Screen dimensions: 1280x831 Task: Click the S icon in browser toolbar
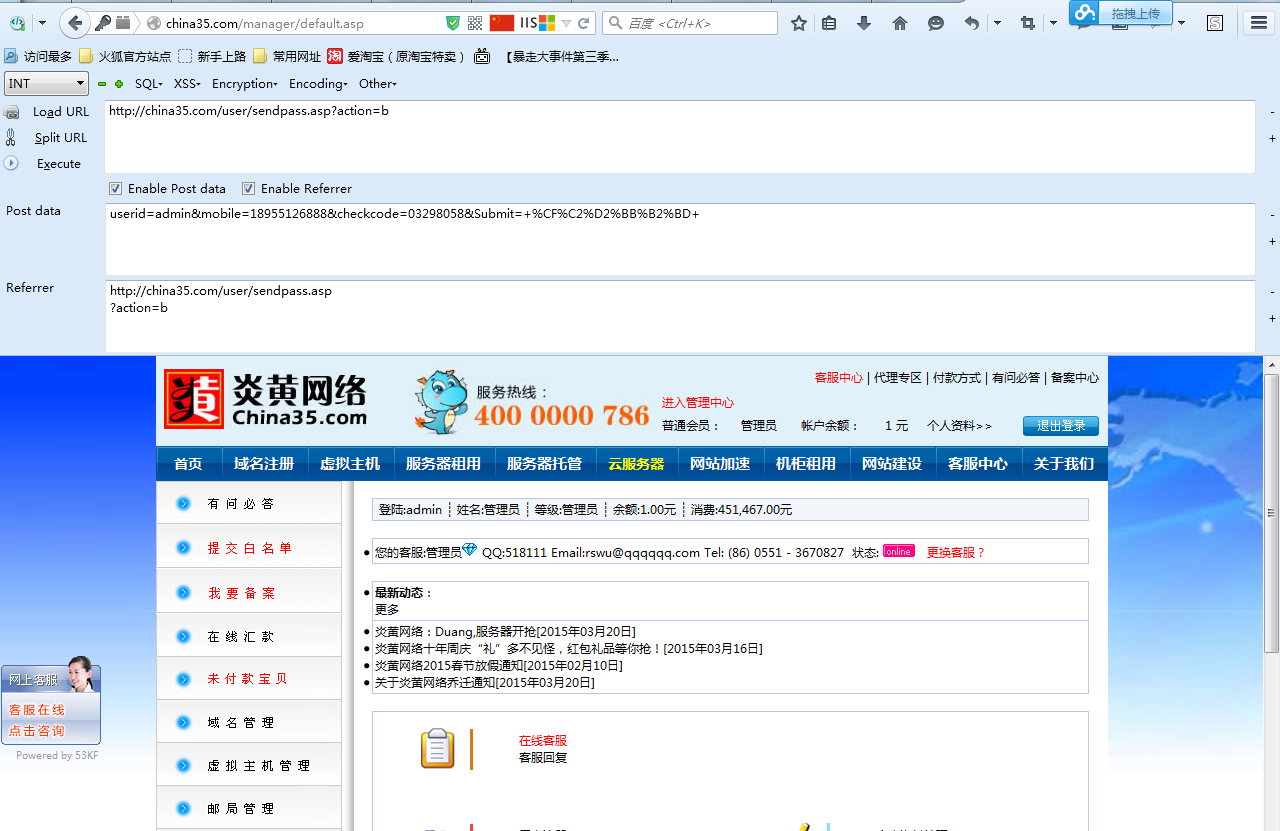pos(1214,23)
